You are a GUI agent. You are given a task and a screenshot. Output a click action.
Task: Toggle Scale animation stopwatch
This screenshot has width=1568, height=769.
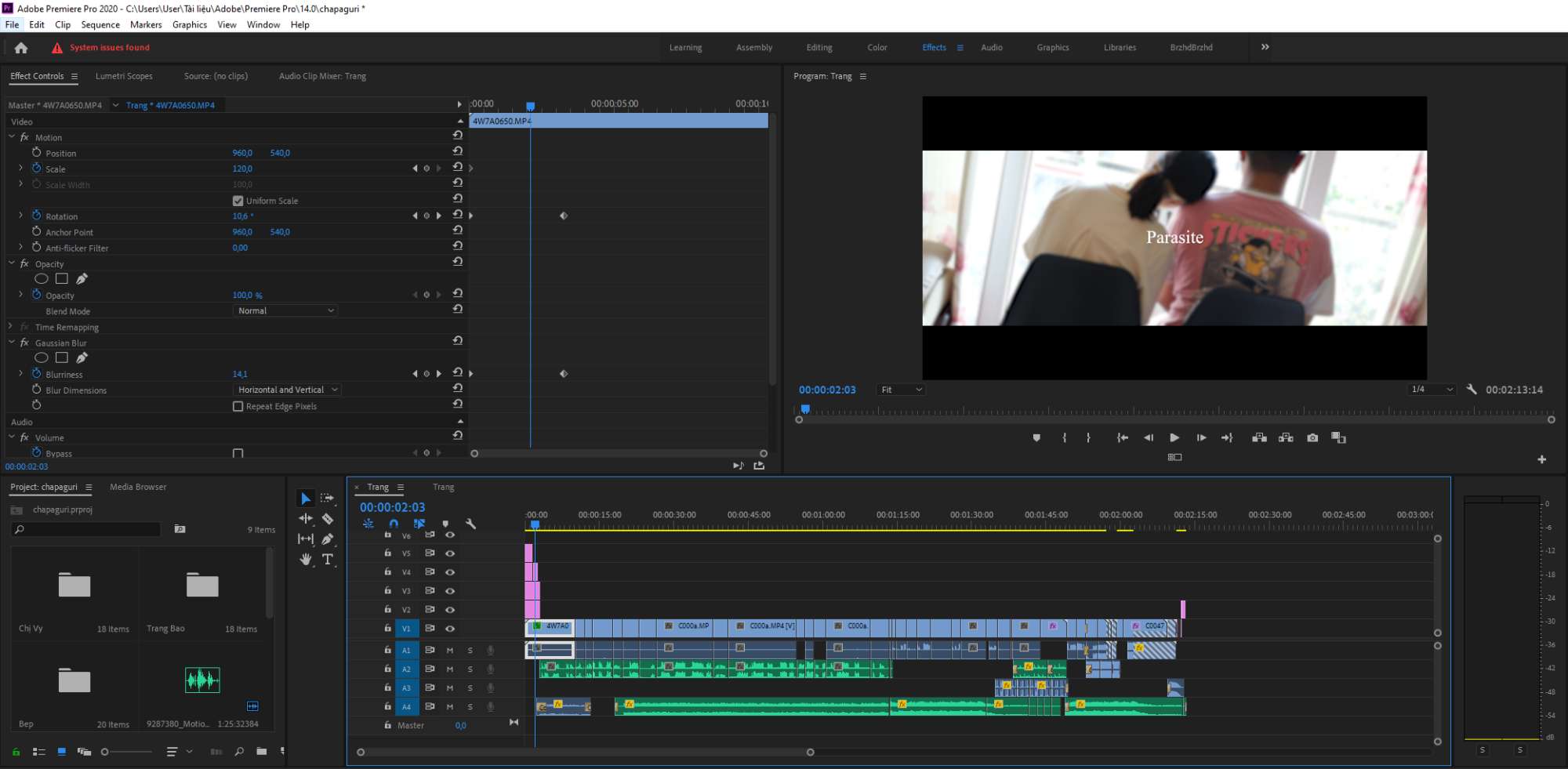37,169
